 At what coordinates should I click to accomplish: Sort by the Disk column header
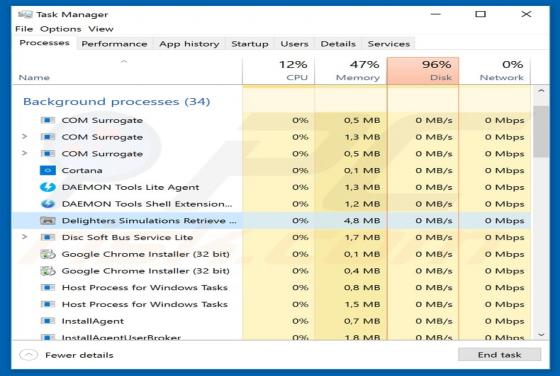pos(423,71)
